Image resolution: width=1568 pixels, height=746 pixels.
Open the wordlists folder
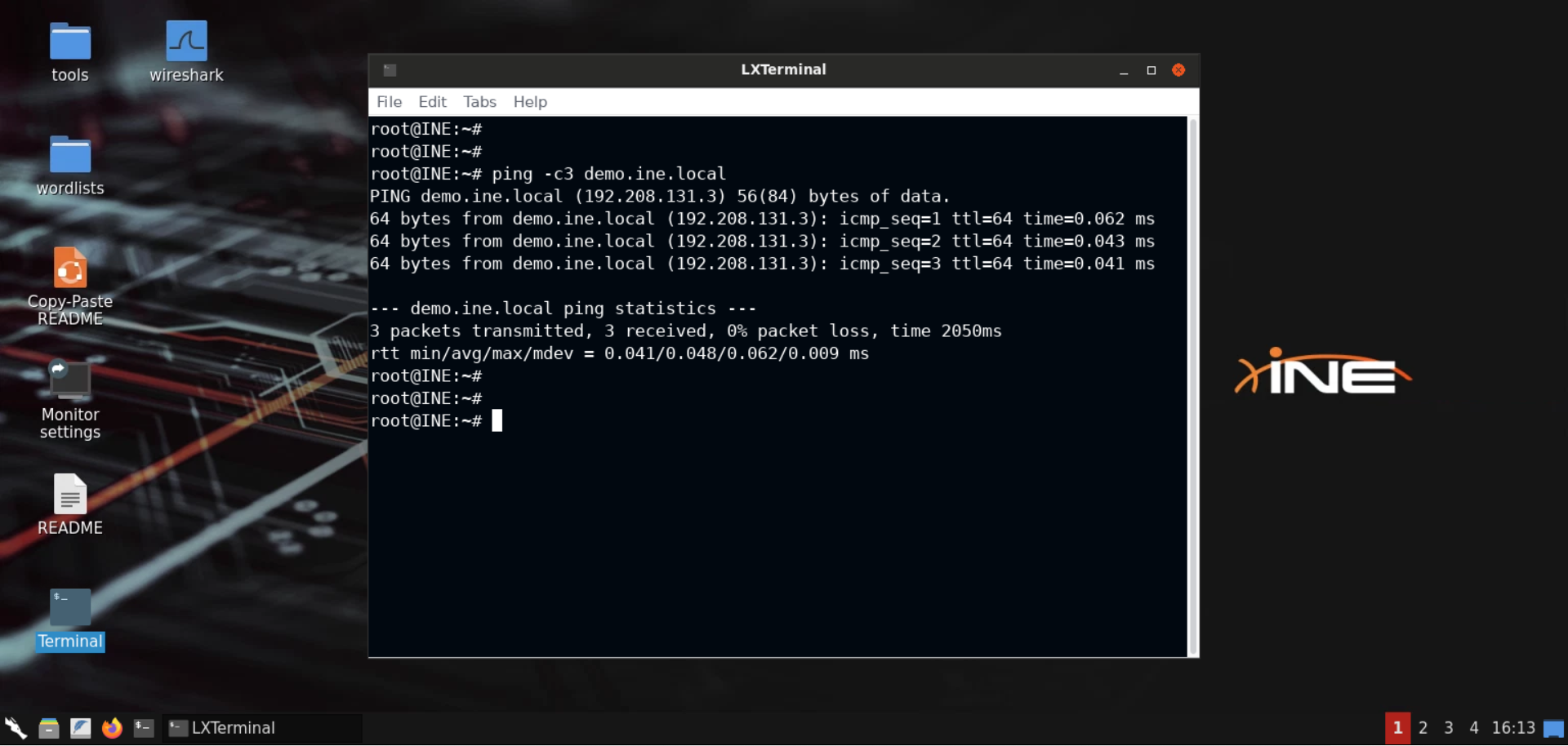point(70,155)
